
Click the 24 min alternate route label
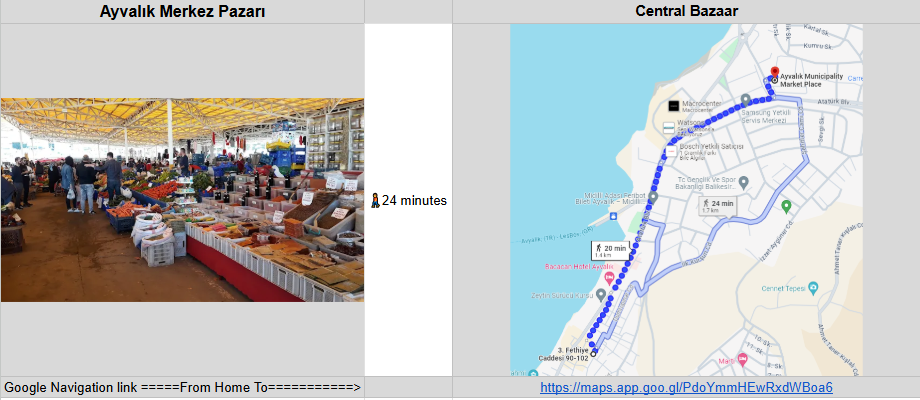pos(718,206)
